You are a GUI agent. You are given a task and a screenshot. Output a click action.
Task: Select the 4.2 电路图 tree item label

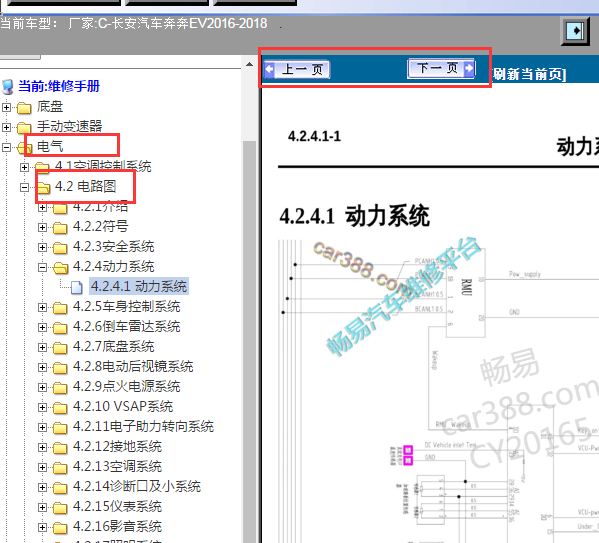[x=86, y=186]
